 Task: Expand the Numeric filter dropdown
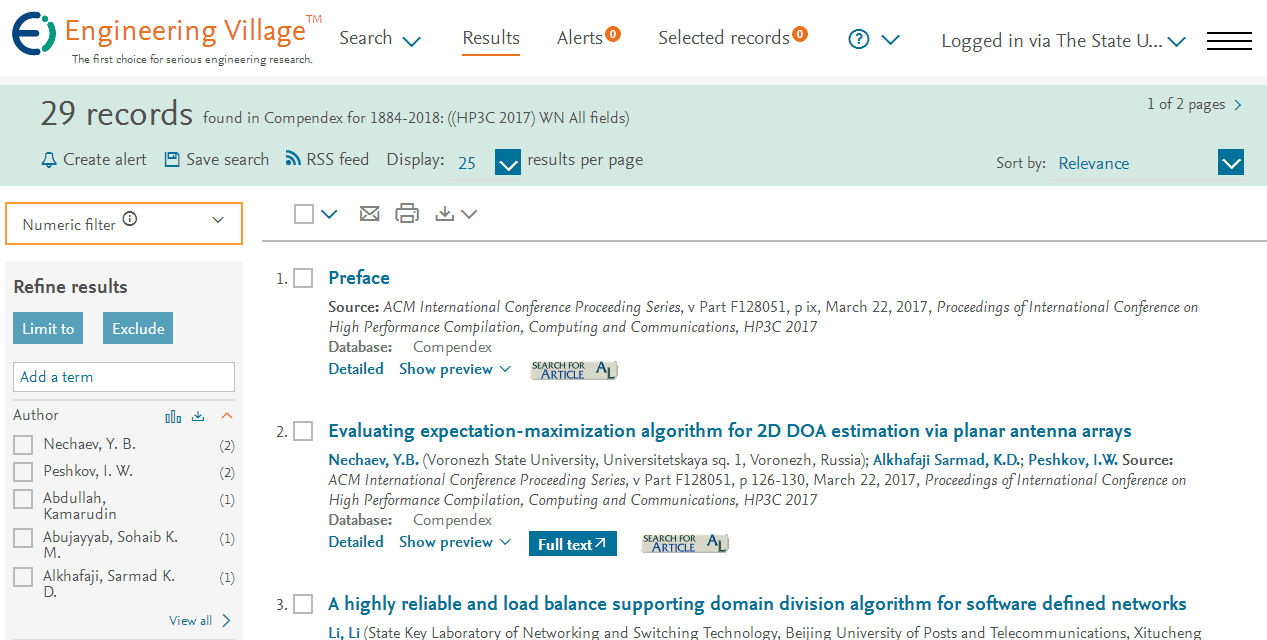point(124,223)
